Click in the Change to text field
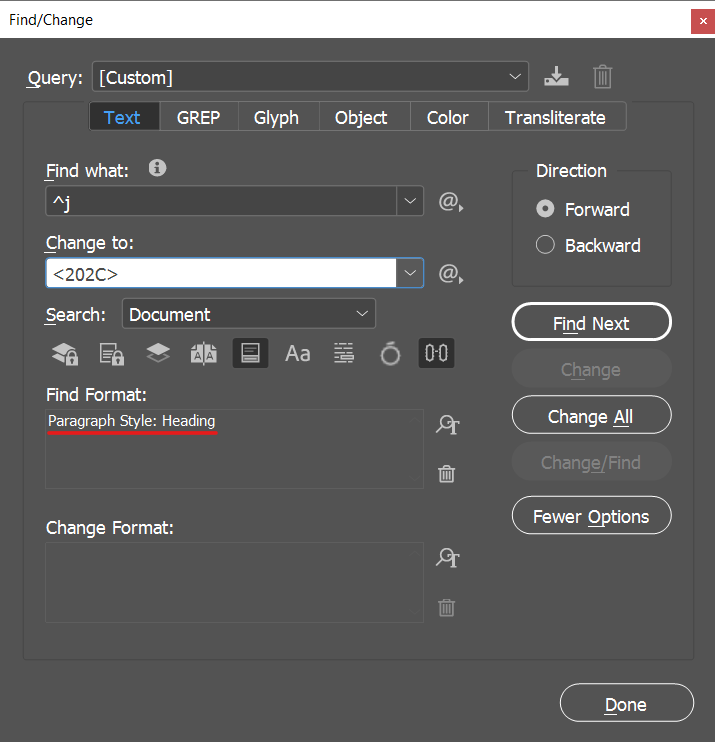Image resolution: width=715 pixels, height=742 pixels. coord(221,273)
